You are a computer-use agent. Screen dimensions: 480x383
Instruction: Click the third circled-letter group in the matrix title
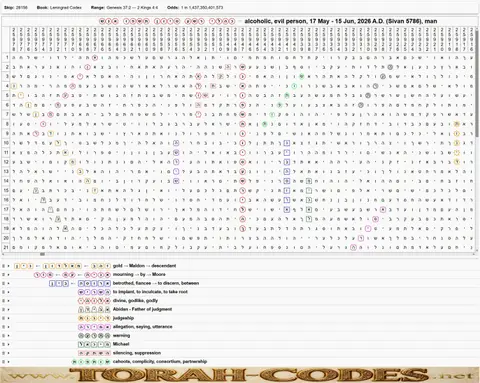tap(167, 21)
